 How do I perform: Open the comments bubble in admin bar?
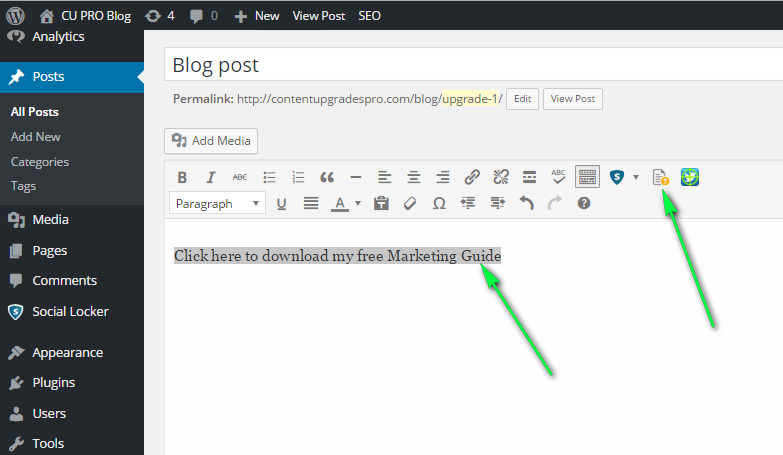[204, 16]
